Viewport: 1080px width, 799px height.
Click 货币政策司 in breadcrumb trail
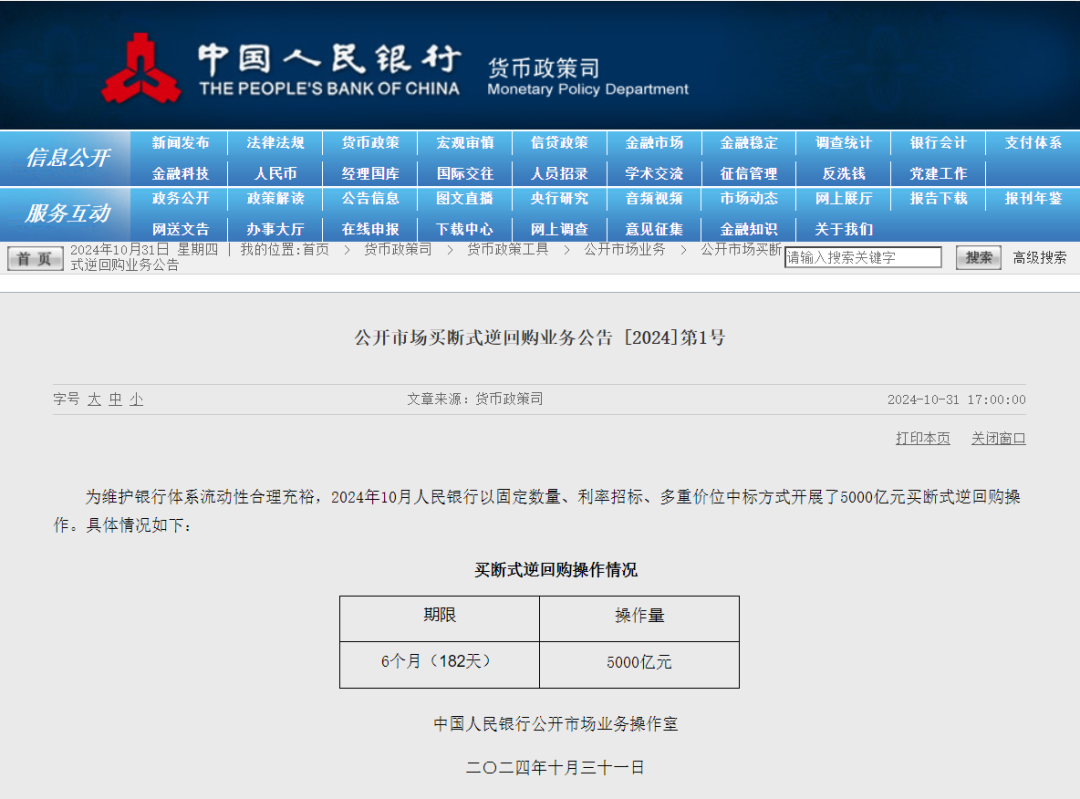pyautogui.click(x=397, y=249)
